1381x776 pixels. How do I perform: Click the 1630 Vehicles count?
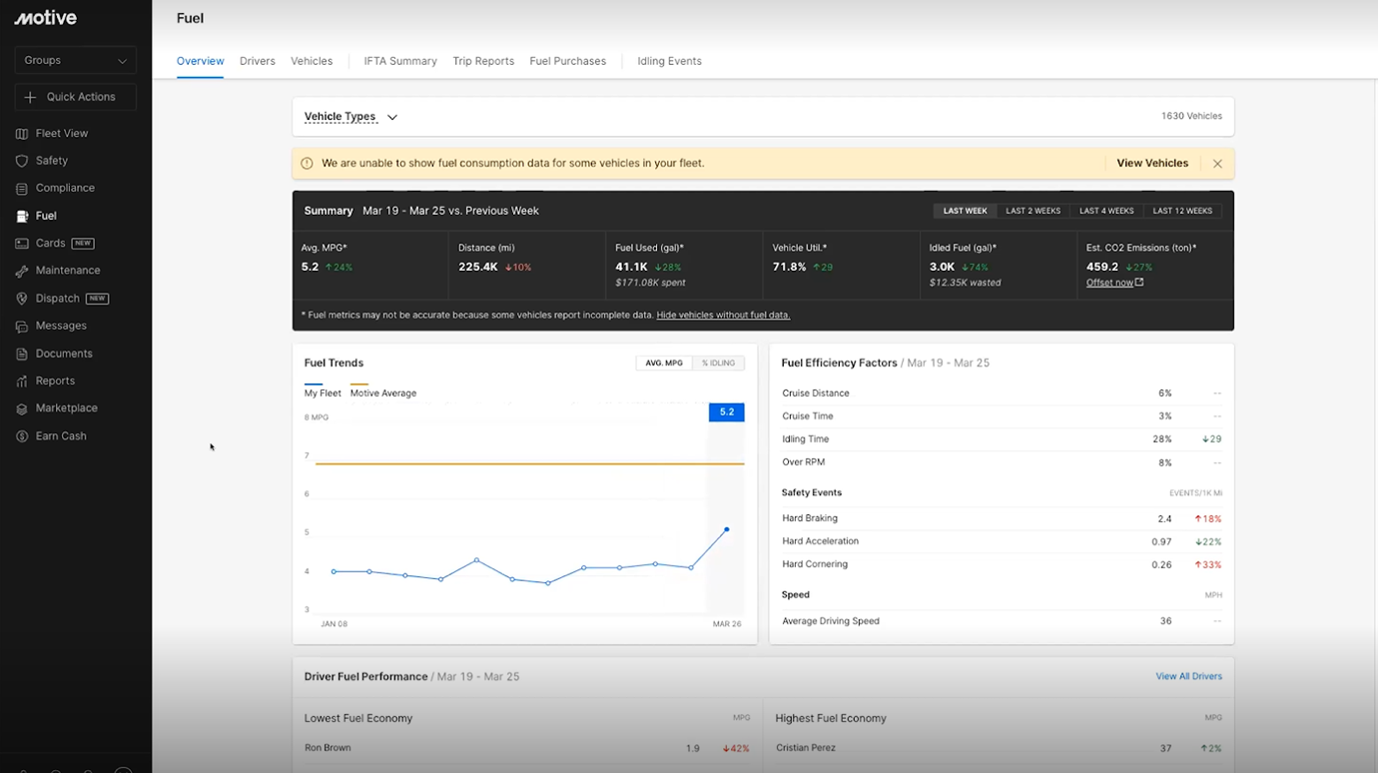pyautogui.click(x=1191, y=117)
